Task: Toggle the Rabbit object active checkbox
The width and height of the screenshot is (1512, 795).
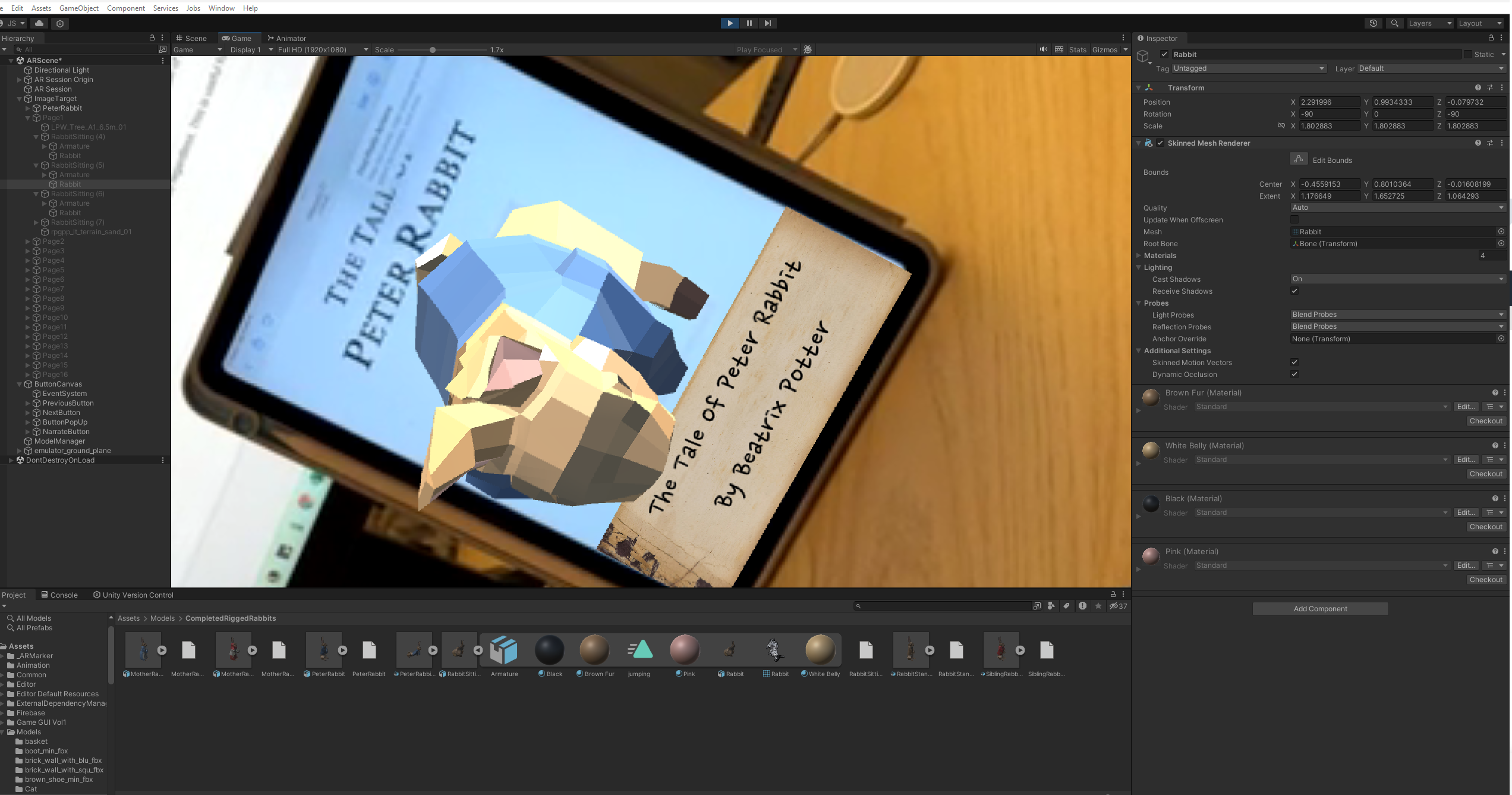Action: pos(1164,54)
